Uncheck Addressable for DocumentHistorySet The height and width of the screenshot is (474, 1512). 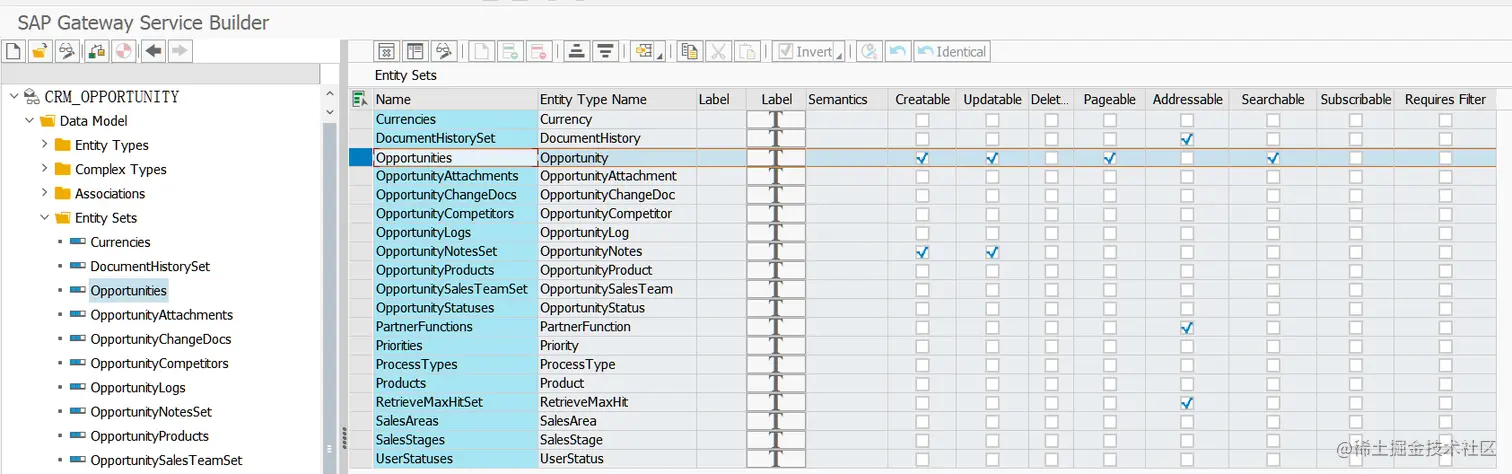coord(1187,139)
